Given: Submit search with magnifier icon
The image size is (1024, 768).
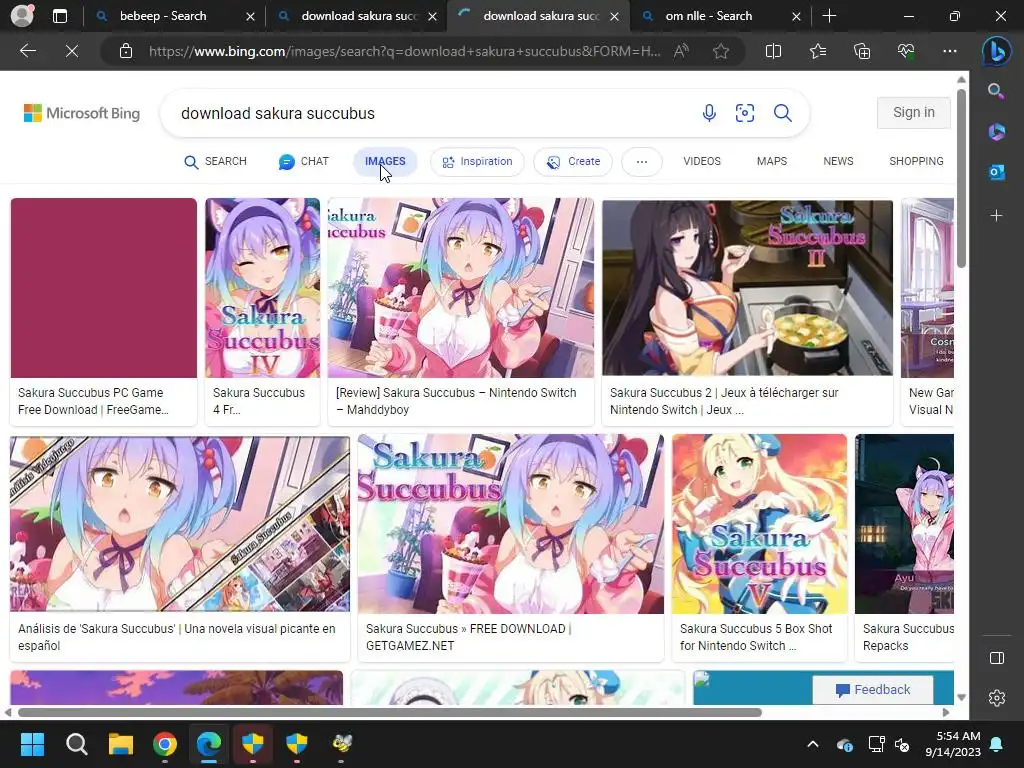Looking at the screenshot, I should point(782,113).
